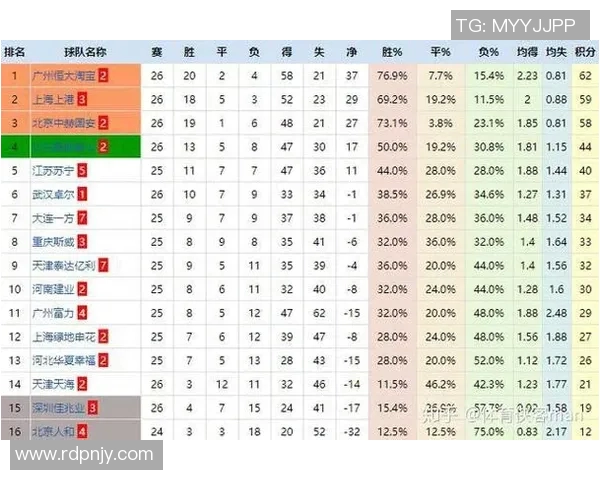Click the 排名 column header
The image size is (600, 480).
pos(15,52)
